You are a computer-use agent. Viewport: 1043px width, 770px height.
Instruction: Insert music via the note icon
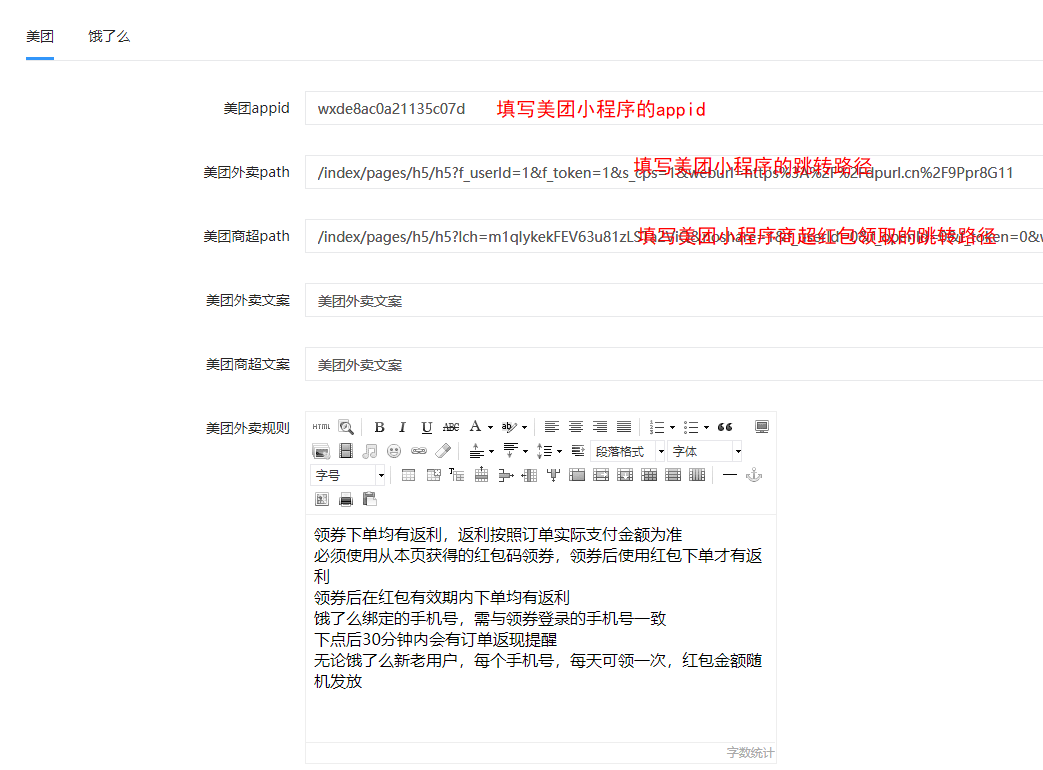pos(370,451)
